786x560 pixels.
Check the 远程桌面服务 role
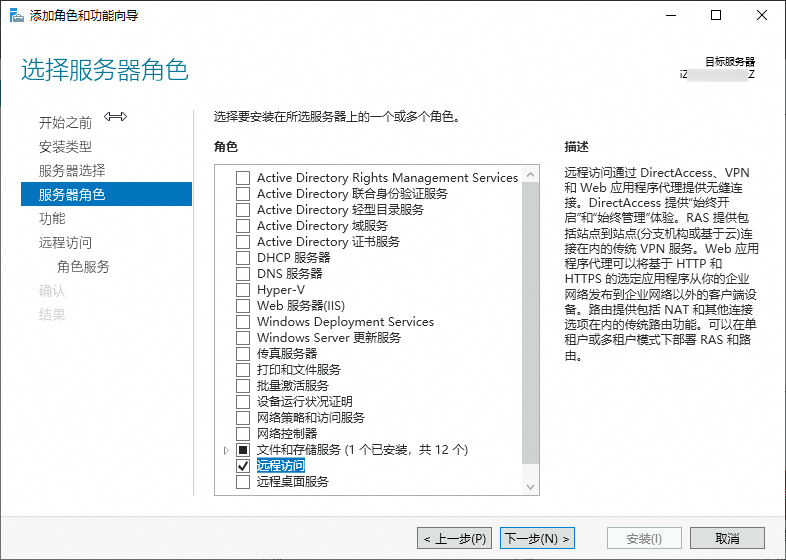[243, 482]
